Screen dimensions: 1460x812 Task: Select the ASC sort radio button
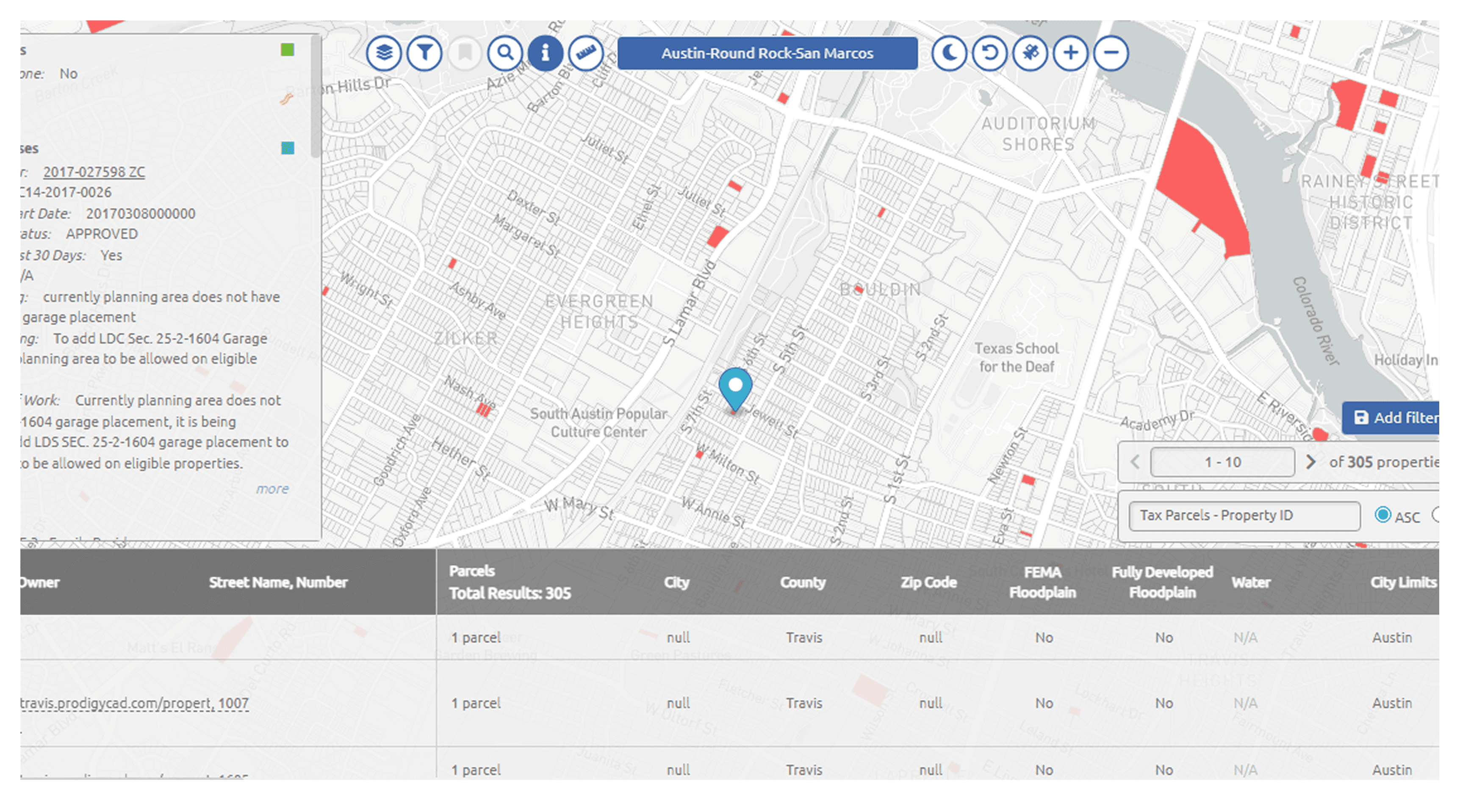[x=1382, y=515]
